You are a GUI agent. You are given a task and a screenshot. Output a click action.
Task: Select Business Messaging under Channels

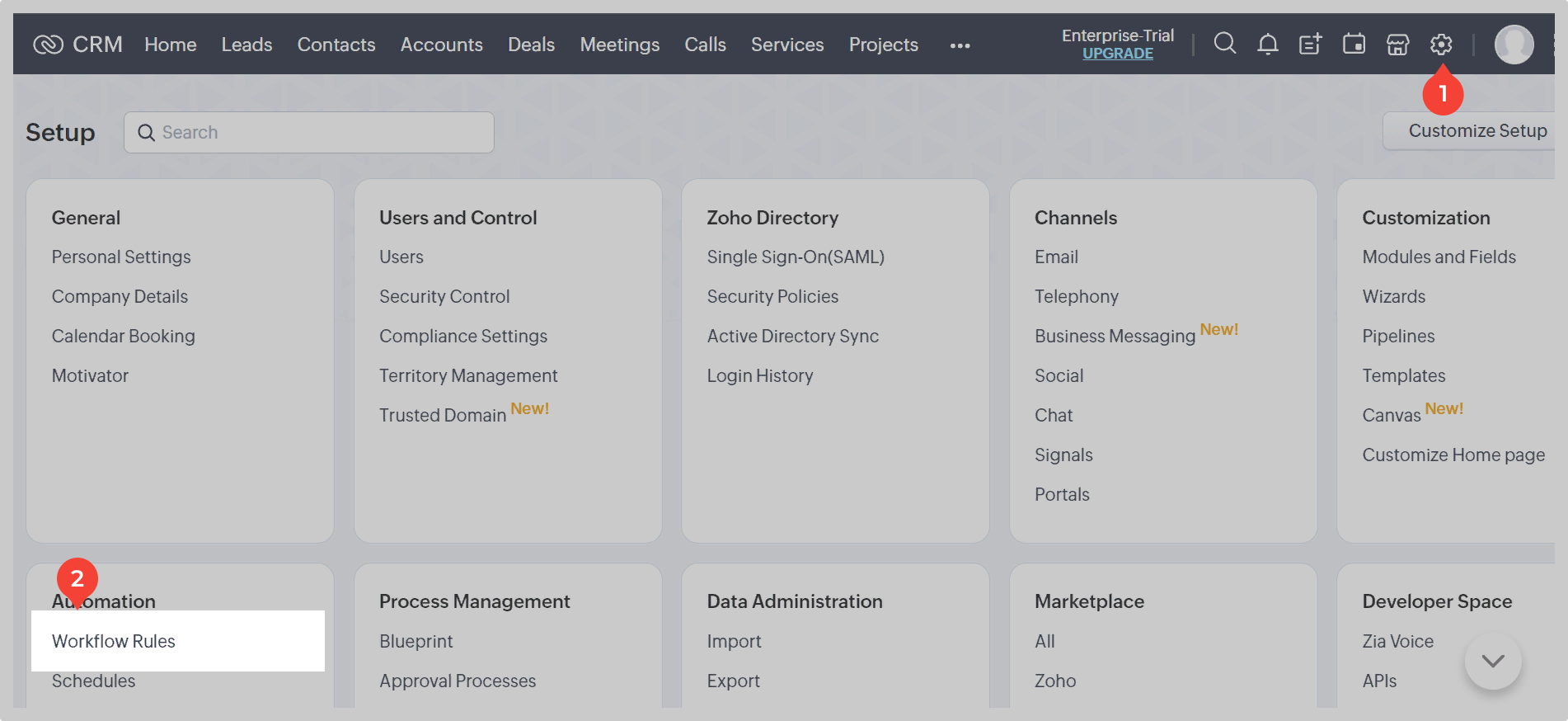point(1115,336)
